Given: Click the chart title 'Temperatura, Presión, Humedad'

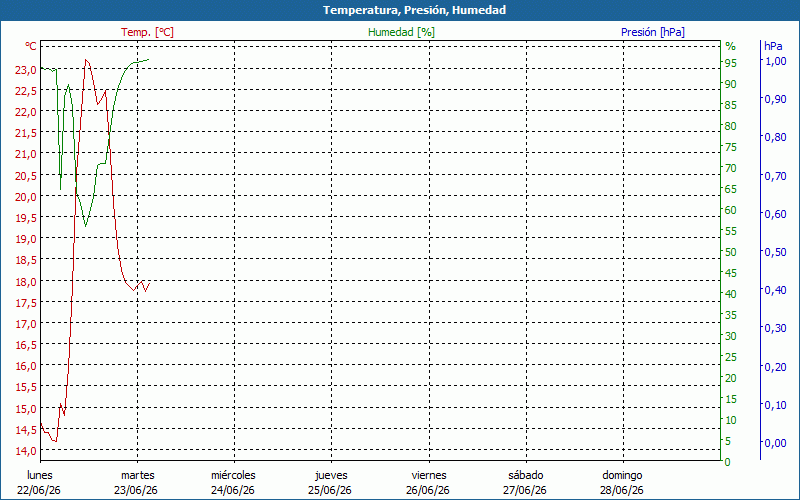Looking at the screenshot, I should (x=414, y=10).
